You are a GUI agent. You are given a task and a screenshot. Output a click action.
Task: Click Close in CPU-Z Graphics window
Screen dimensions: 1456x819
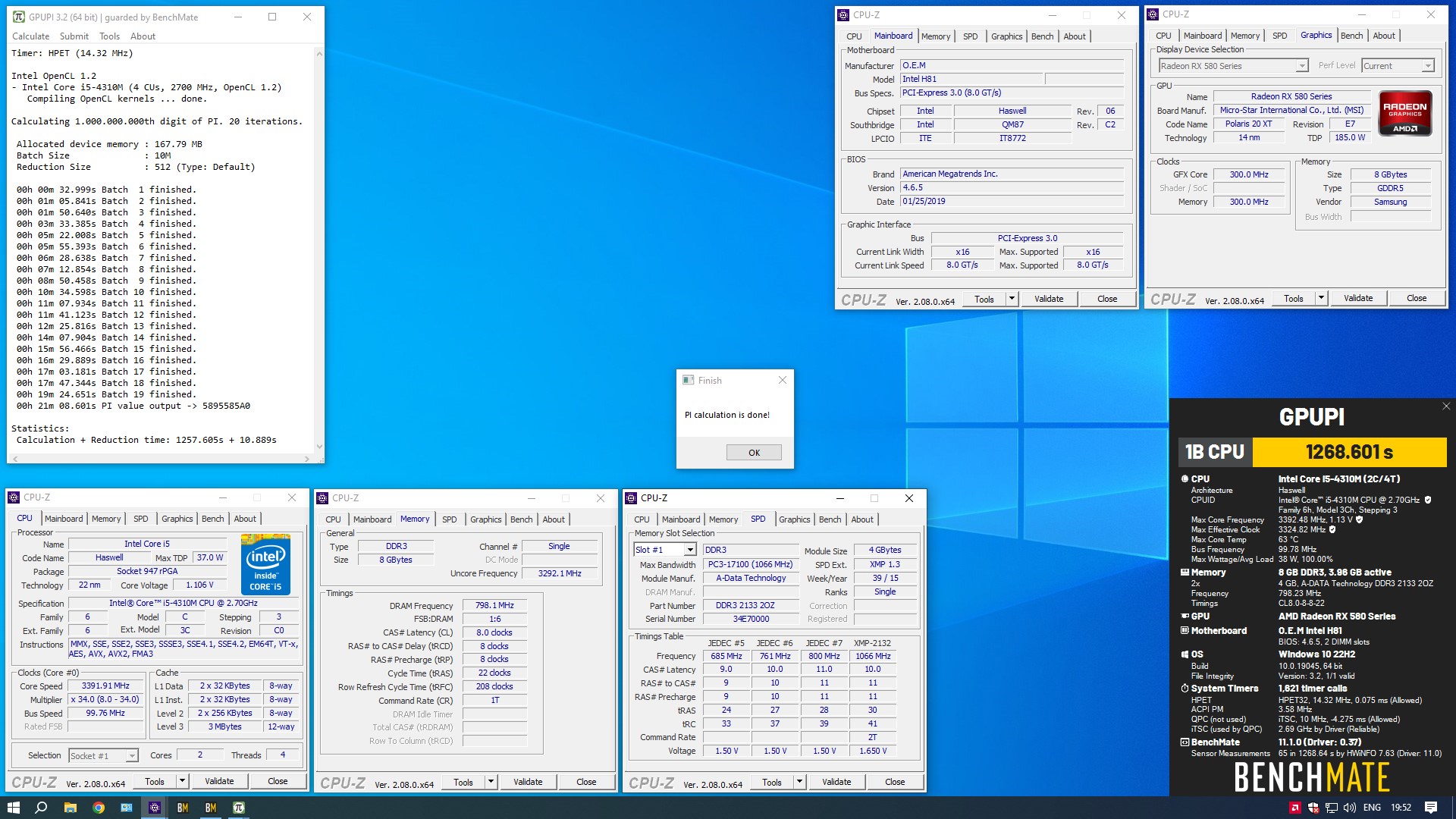pyautogui.click(x=1417, y=298)
